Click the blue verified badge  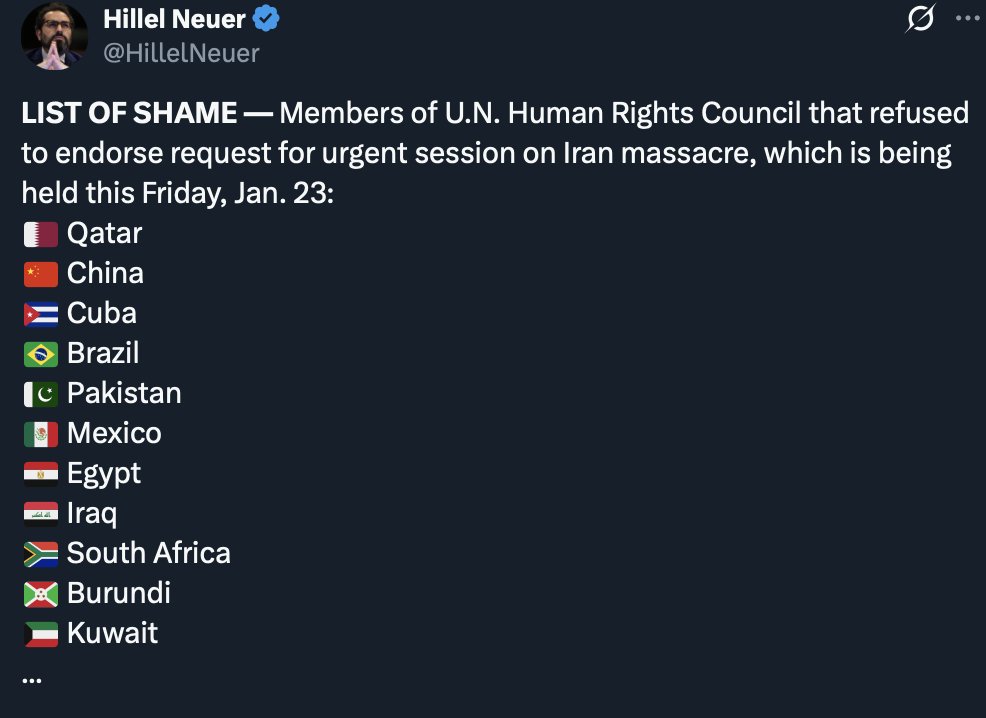(x=265, y=18)
